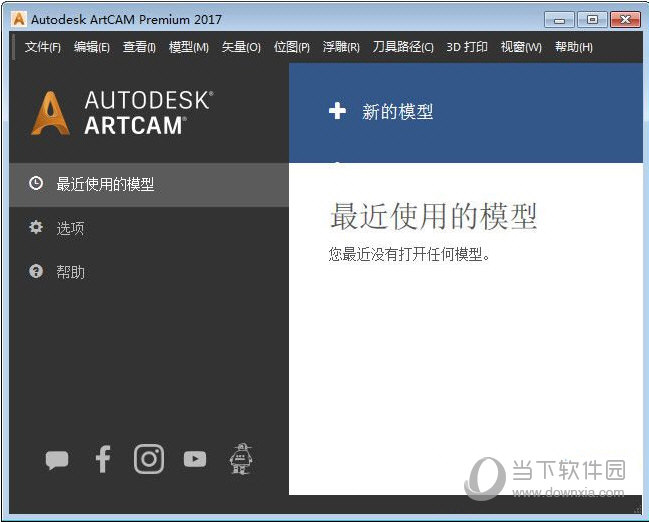649x522 pixels.
Task: Open the 文件(F) menu
Action: pos(43,47)
